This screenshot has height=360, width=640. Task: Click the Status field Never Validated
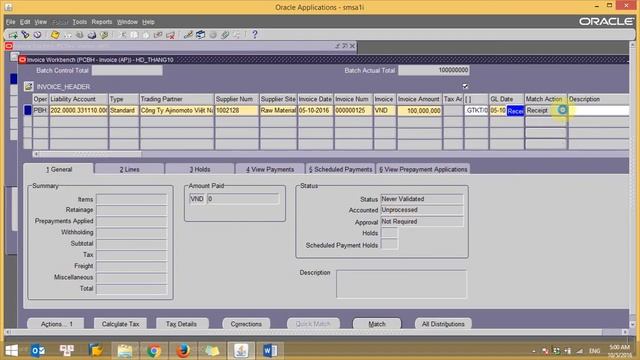point(422,199)
